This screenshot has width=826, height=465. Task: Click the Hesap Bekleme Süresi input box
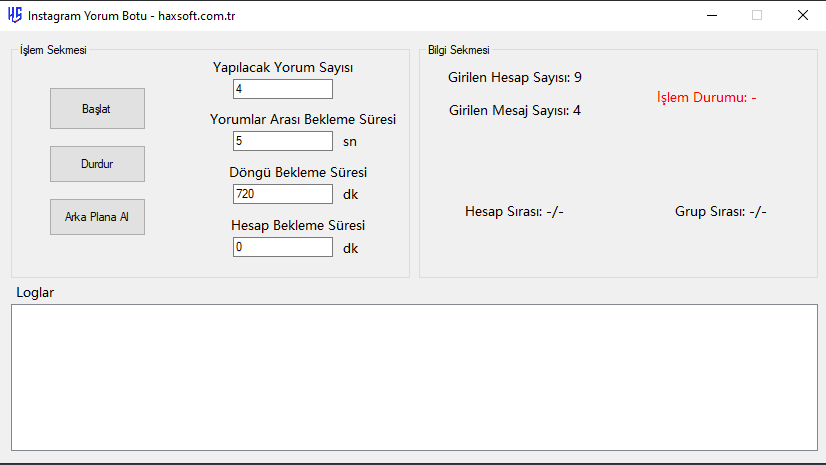pyautogui.click(x=282, y=247)
